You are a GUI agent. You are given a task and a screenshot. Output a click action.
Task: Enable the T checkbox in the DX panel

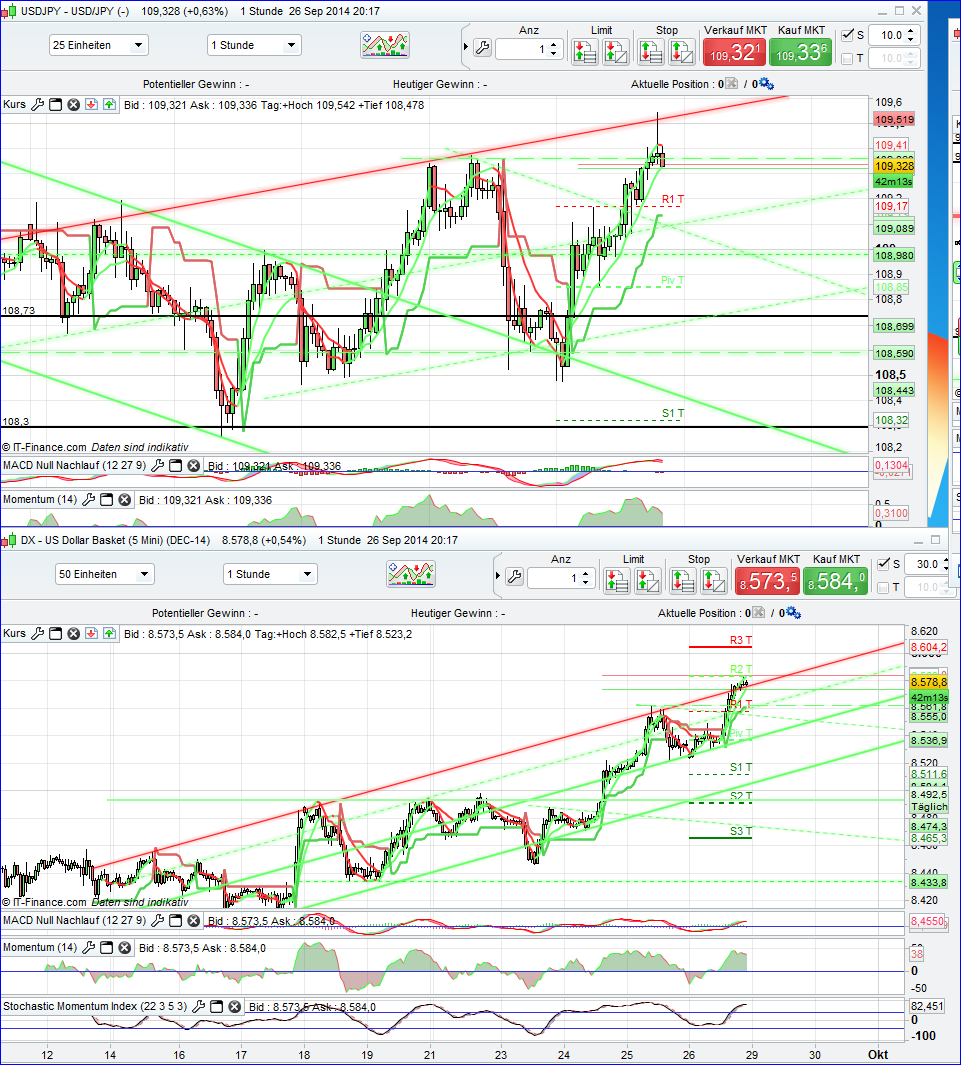(883, 587)
